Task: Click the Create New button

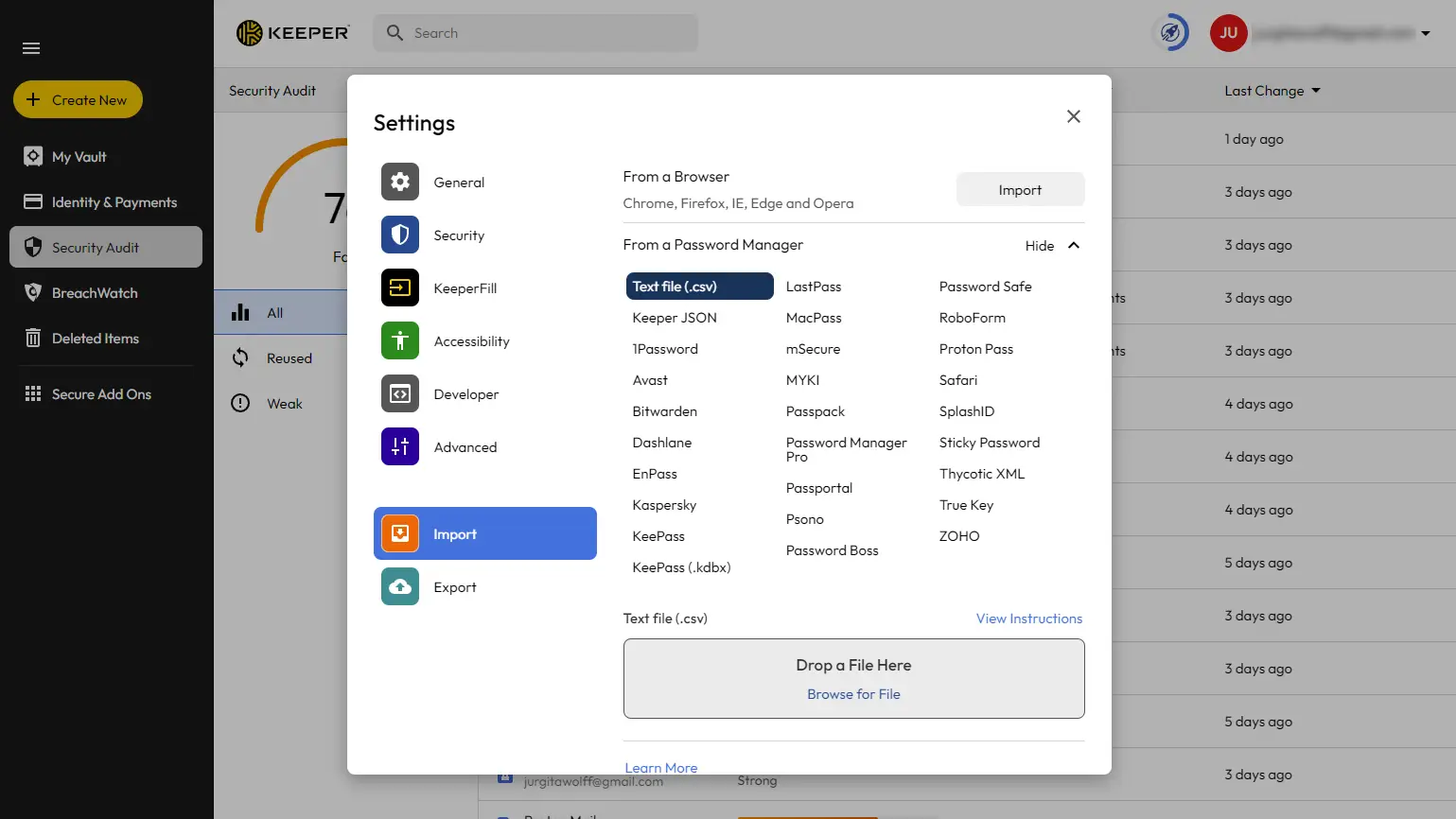Action: pyautogui.click(x=78, y=99)
